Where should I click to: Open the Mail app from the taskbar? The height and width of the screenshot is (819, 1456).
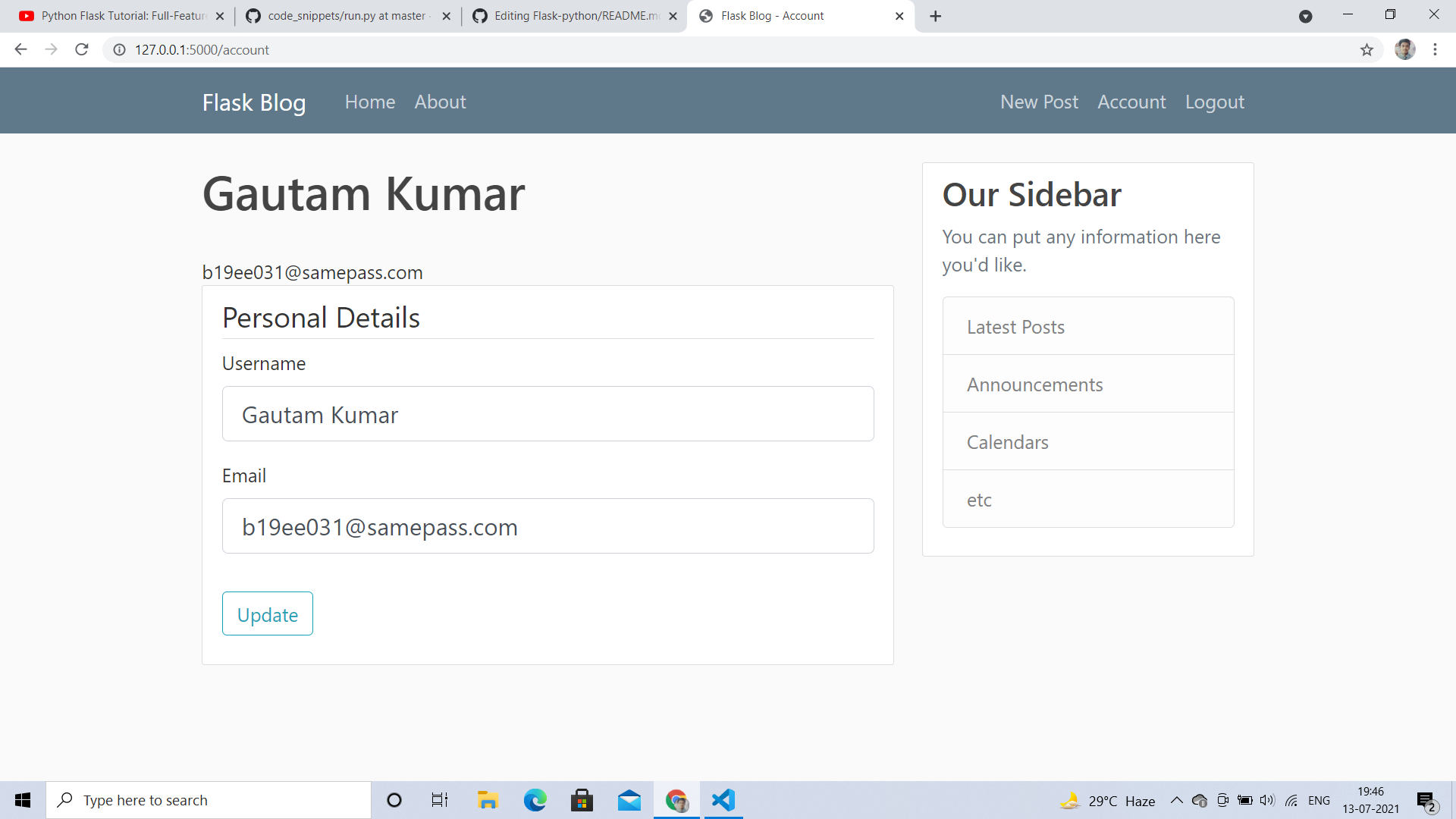point(629,799)
